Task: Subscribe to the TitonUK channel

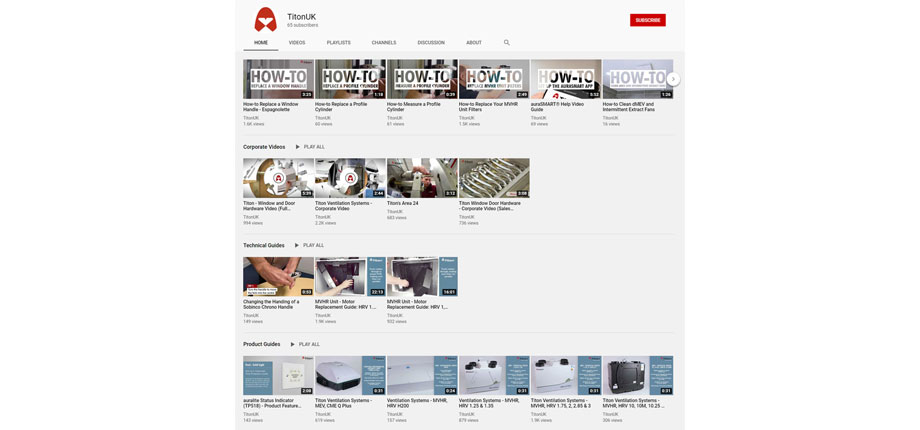Action: click(x=647, y=20)
